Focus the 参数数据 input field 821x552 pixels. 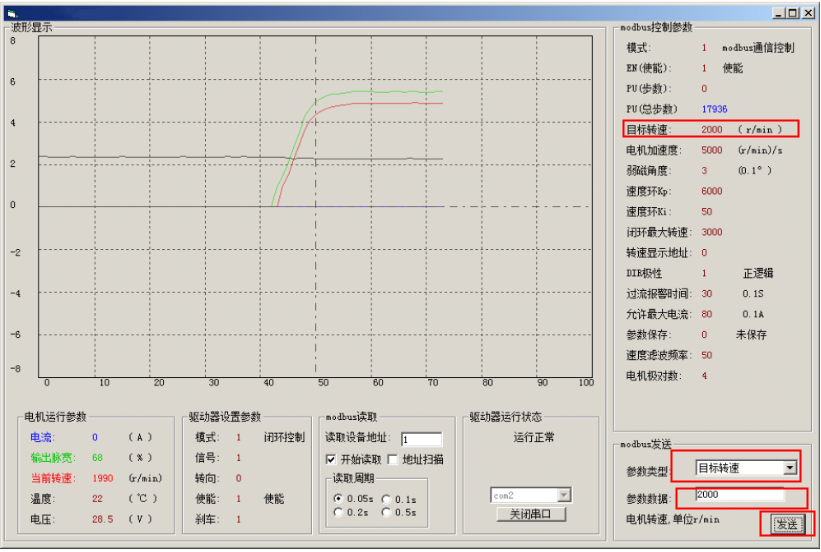click(739, 495)
